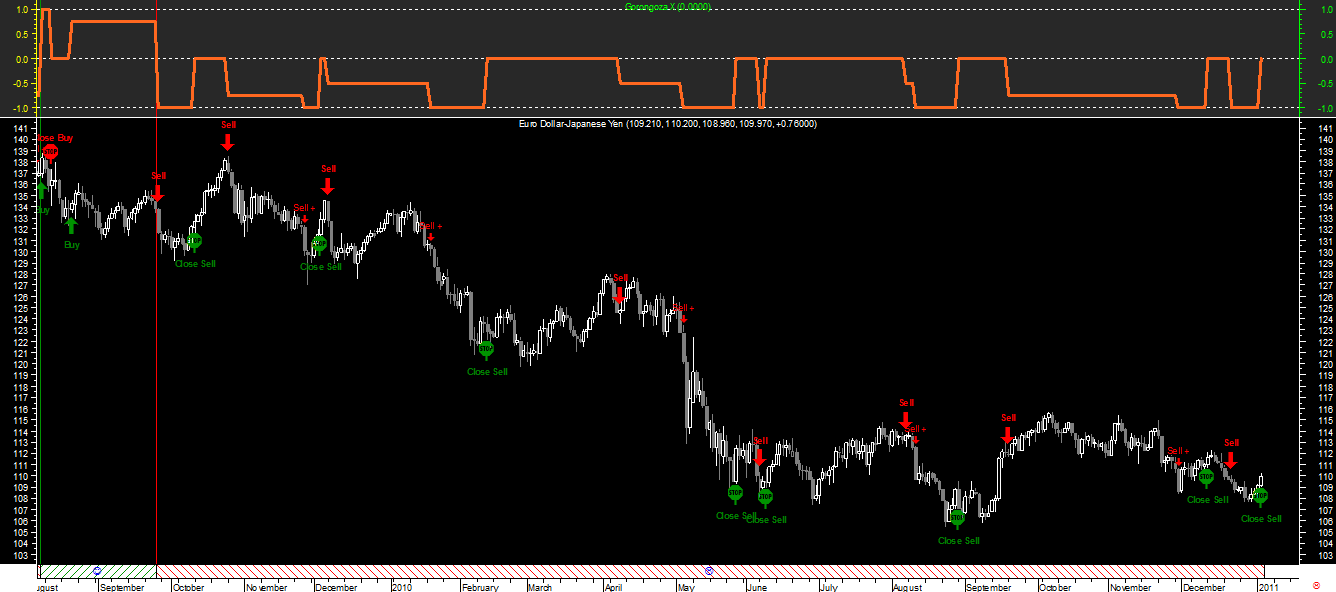
Task: Click the 141 price label on the right axis
Action: tap(1327, 129)
